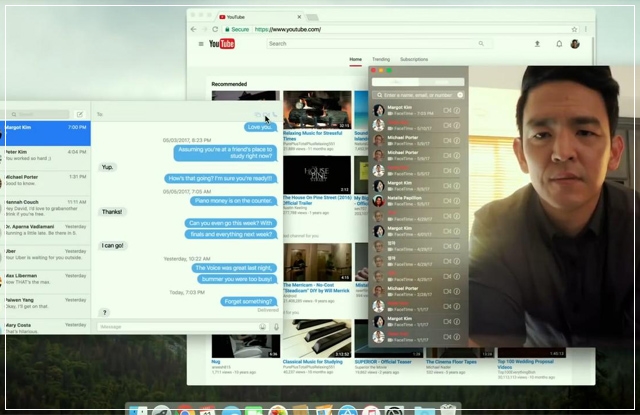Screen dimensions: 640x415
Task: Focus the YouTube search box
Action: coord(371,44)
